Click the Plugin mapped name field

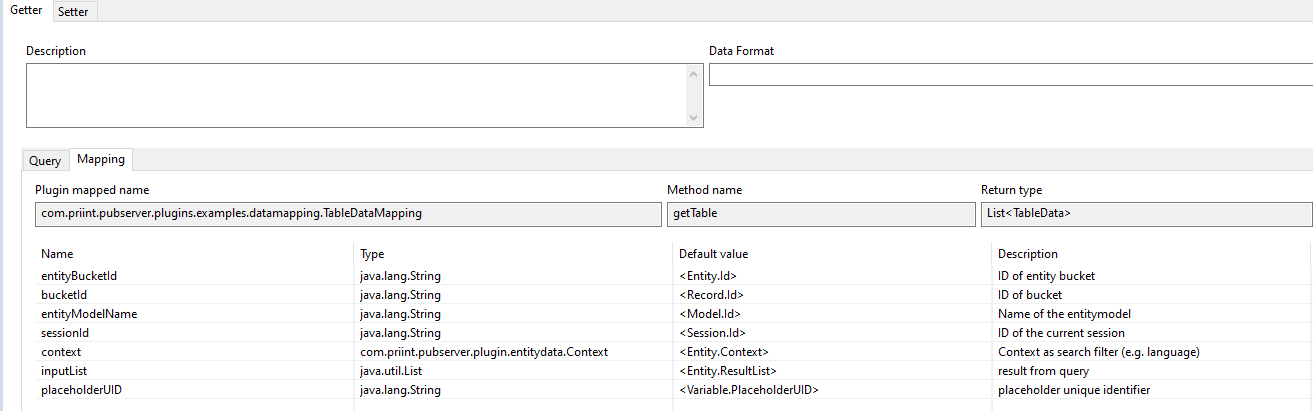[345, 214]
